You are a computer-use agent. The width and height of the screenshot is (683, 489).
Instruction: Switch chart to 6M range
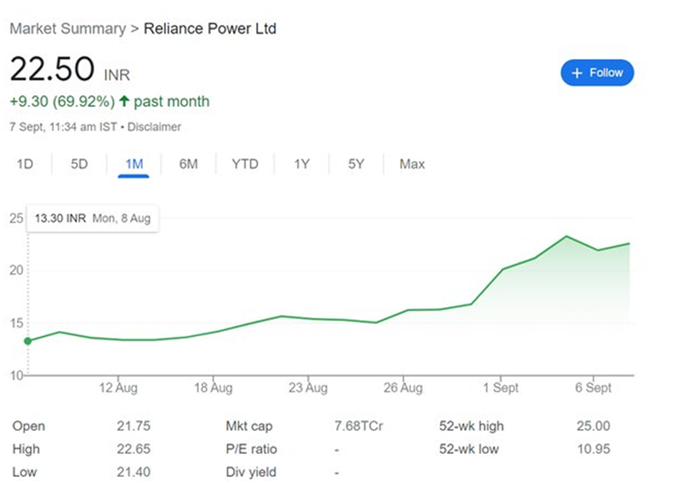pos(188,164)
